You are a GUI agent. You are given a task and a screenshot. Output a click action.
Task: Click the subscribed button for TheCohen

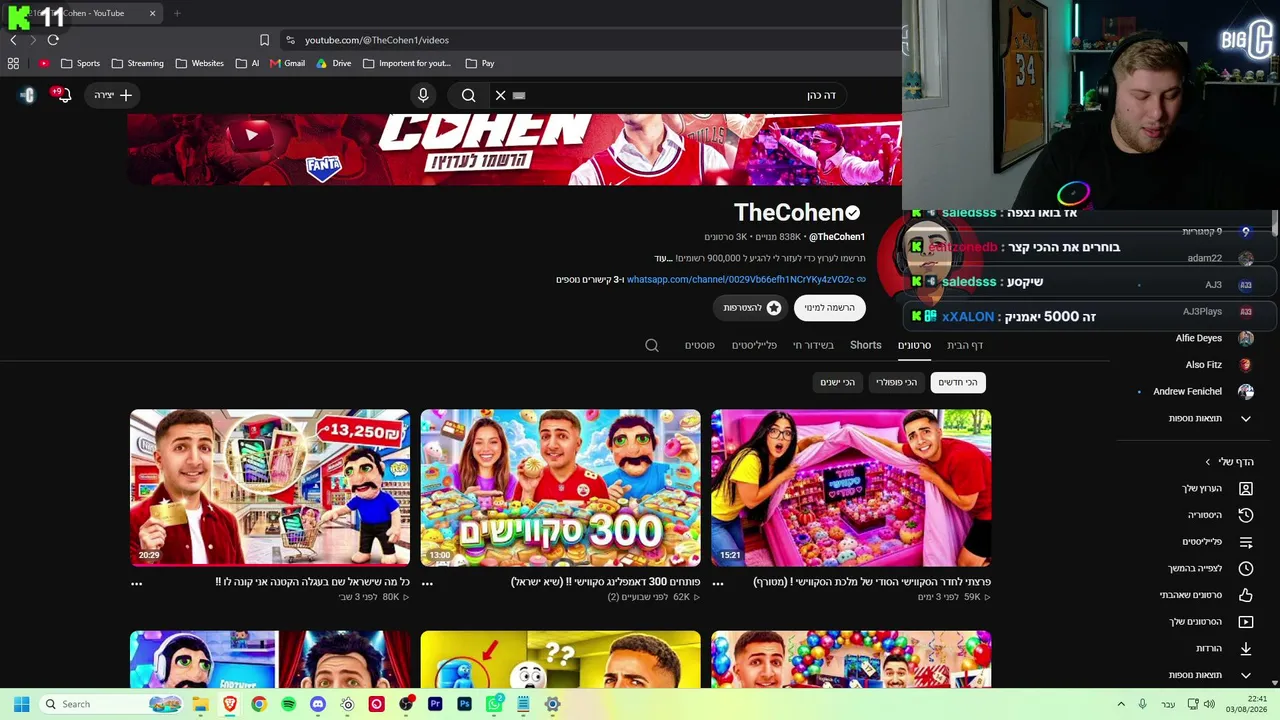point(830,308)
